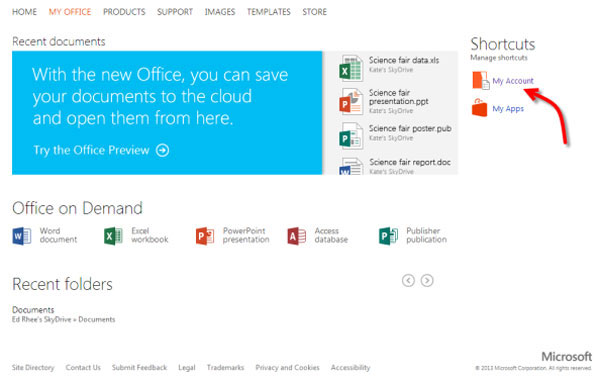Viewport: 600px width, 380px height.
Task: Open the HOME navigation item
Action: [24, 12]
